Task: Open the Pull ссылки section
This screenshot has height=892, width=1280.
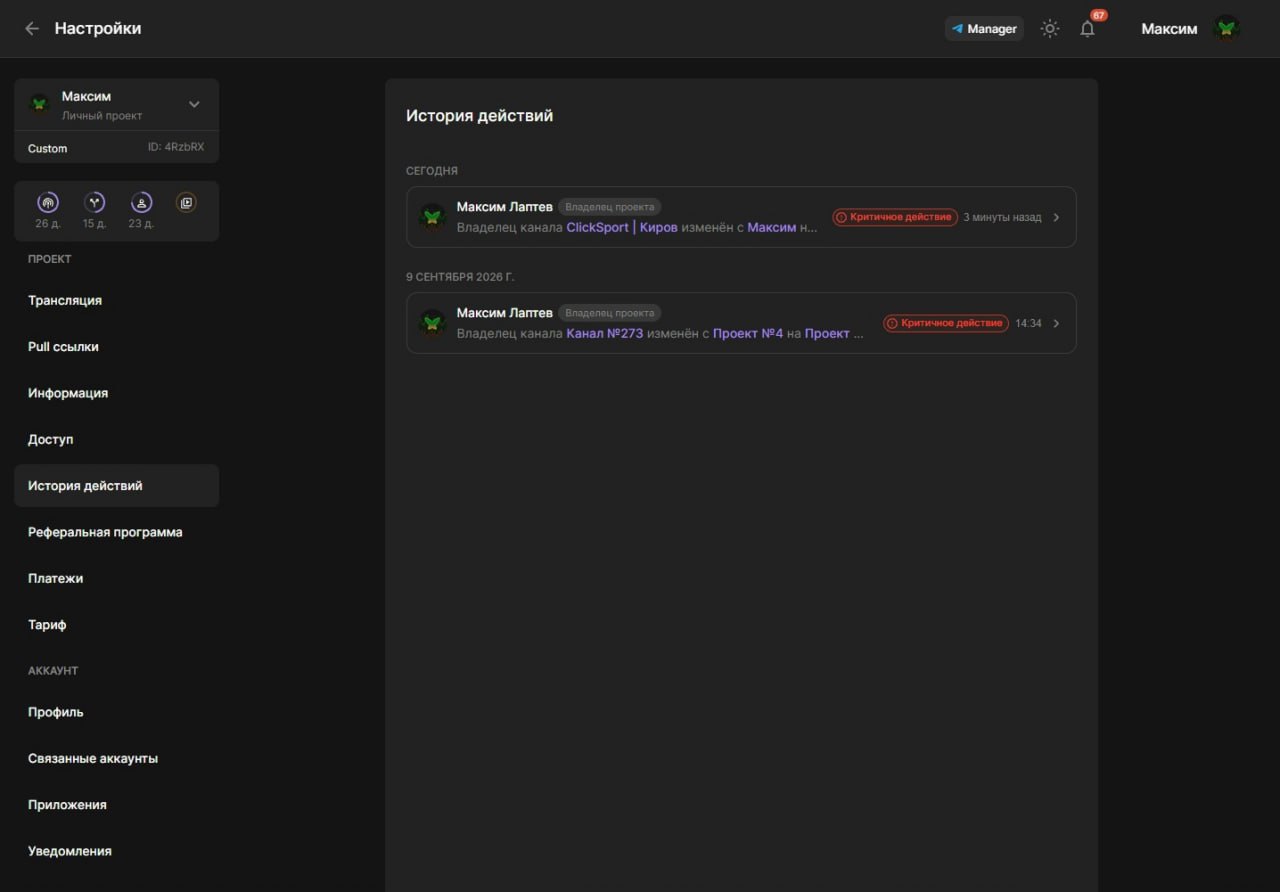Action: point(116,347)
